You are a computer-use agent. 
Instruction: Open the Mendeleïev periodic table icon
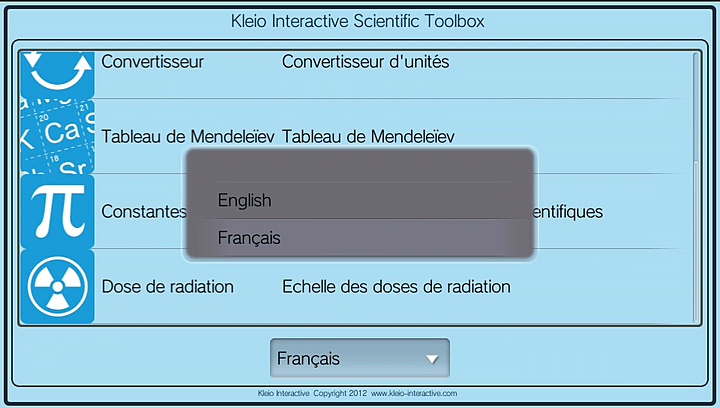(x=57, y=136)
